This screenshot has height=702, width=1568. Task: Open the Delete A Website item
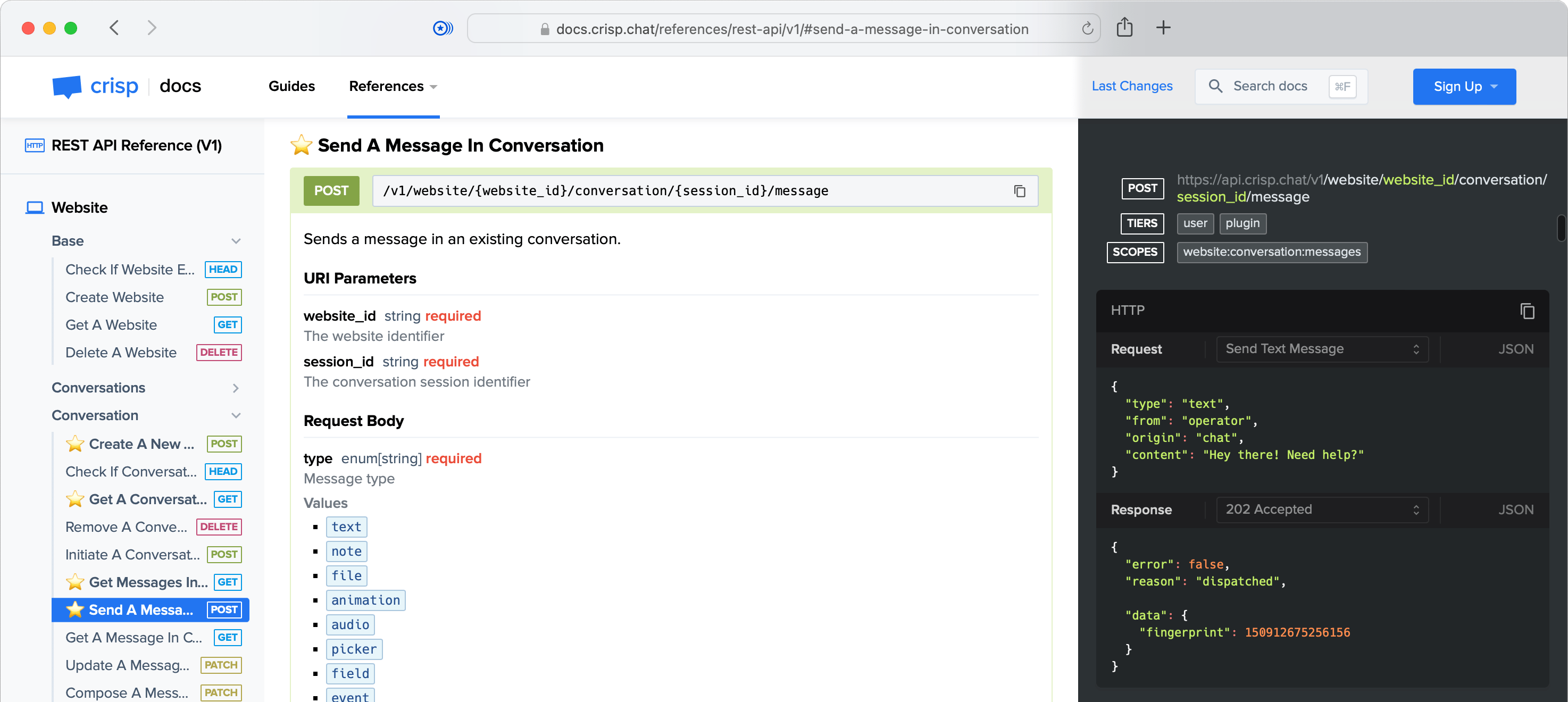(x=153, y=353)
